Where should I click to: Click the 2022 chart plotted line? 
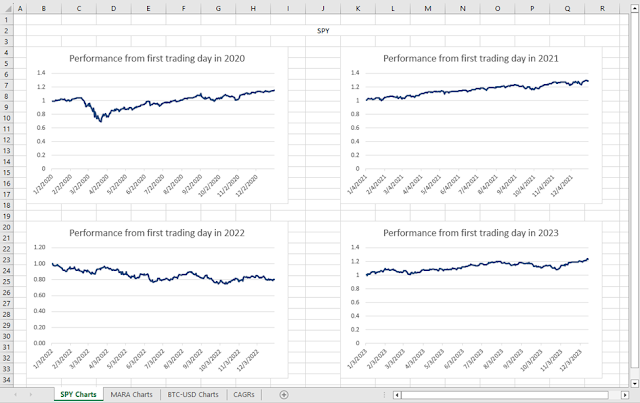point(163,279)
